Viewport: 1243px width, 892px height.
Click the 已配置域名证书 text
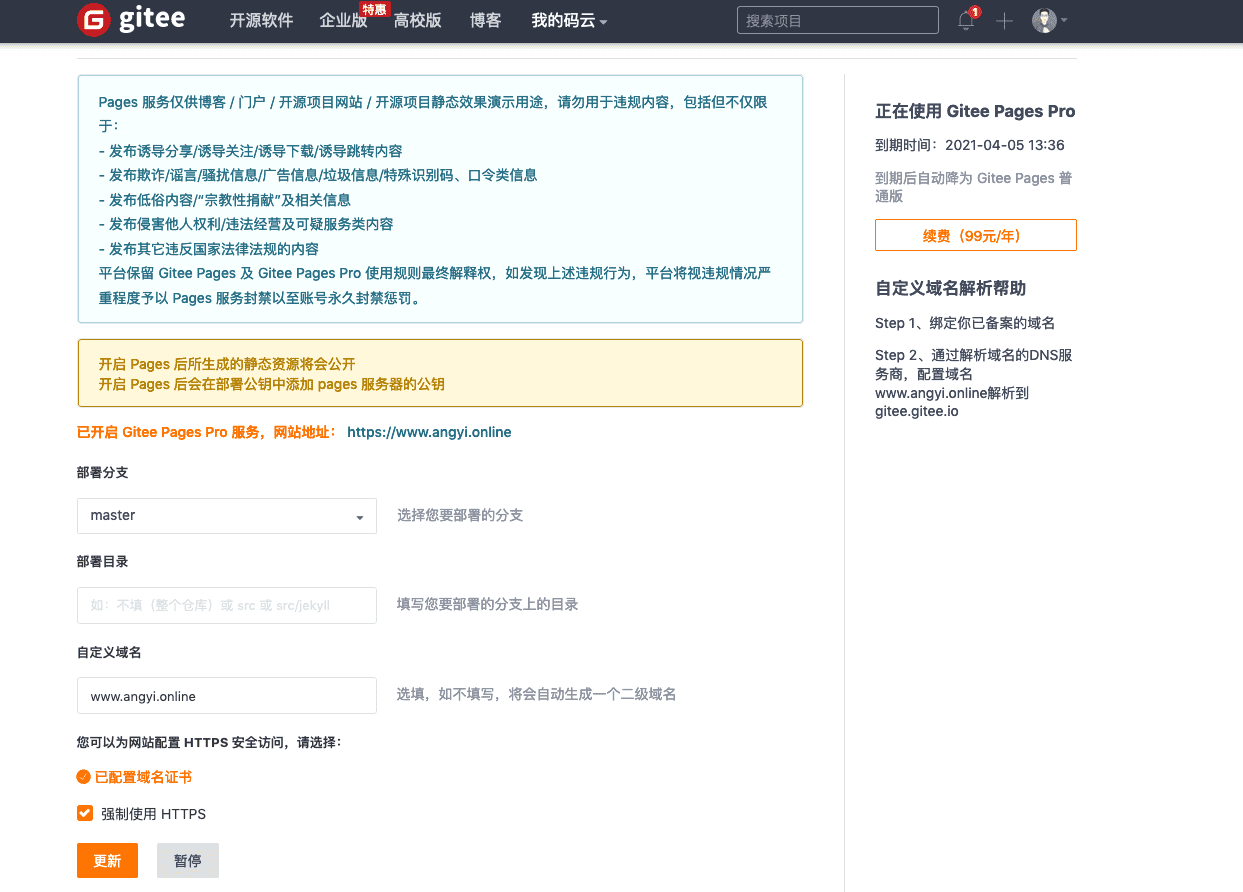point(144,777)
